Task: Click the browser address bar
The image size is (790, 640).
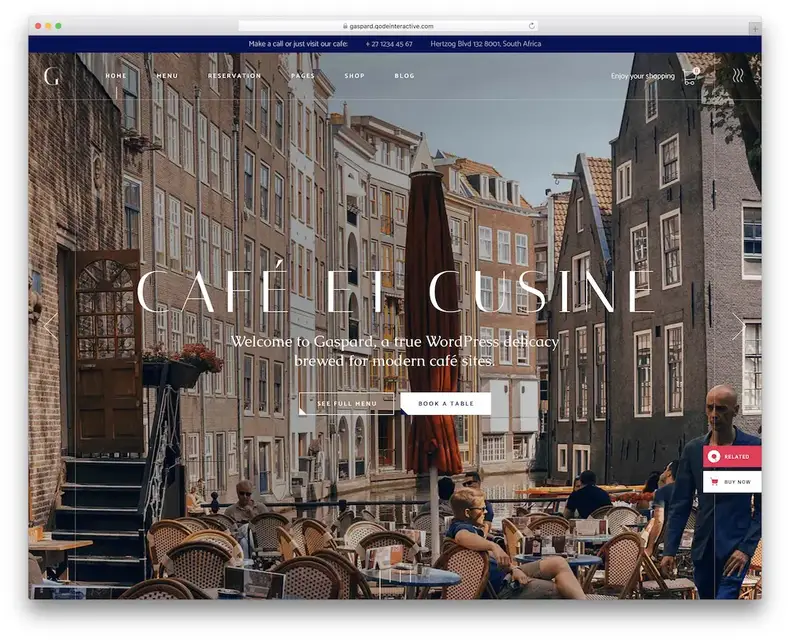Action: coord(387,26)
